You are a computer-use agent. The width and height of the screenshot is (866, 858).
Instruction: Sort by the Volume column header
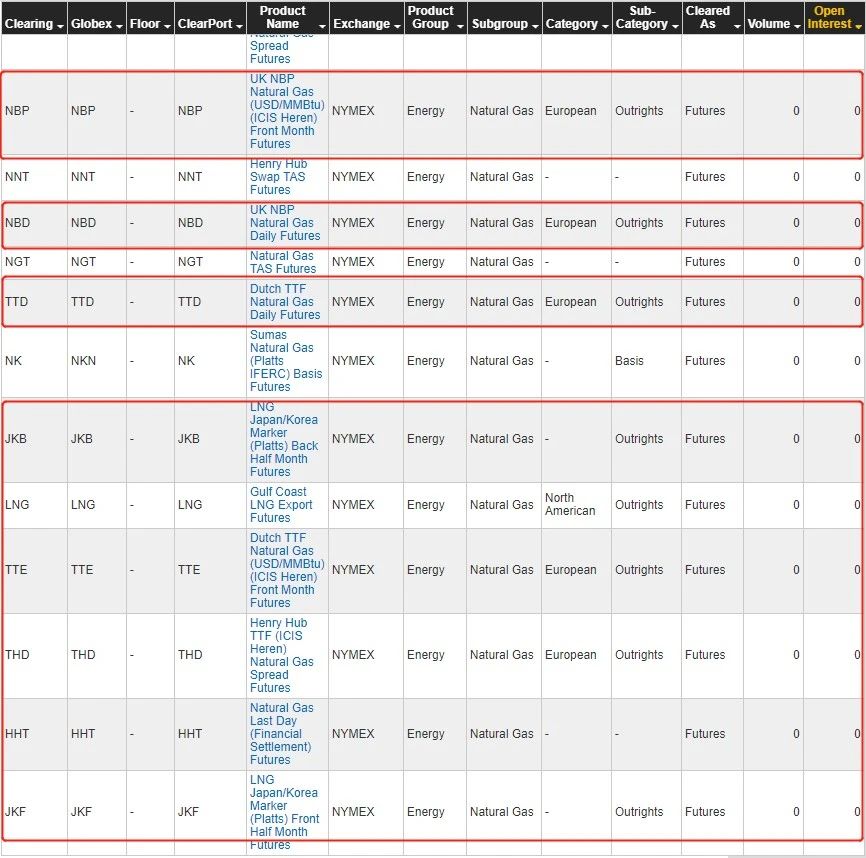pos(768,24)
